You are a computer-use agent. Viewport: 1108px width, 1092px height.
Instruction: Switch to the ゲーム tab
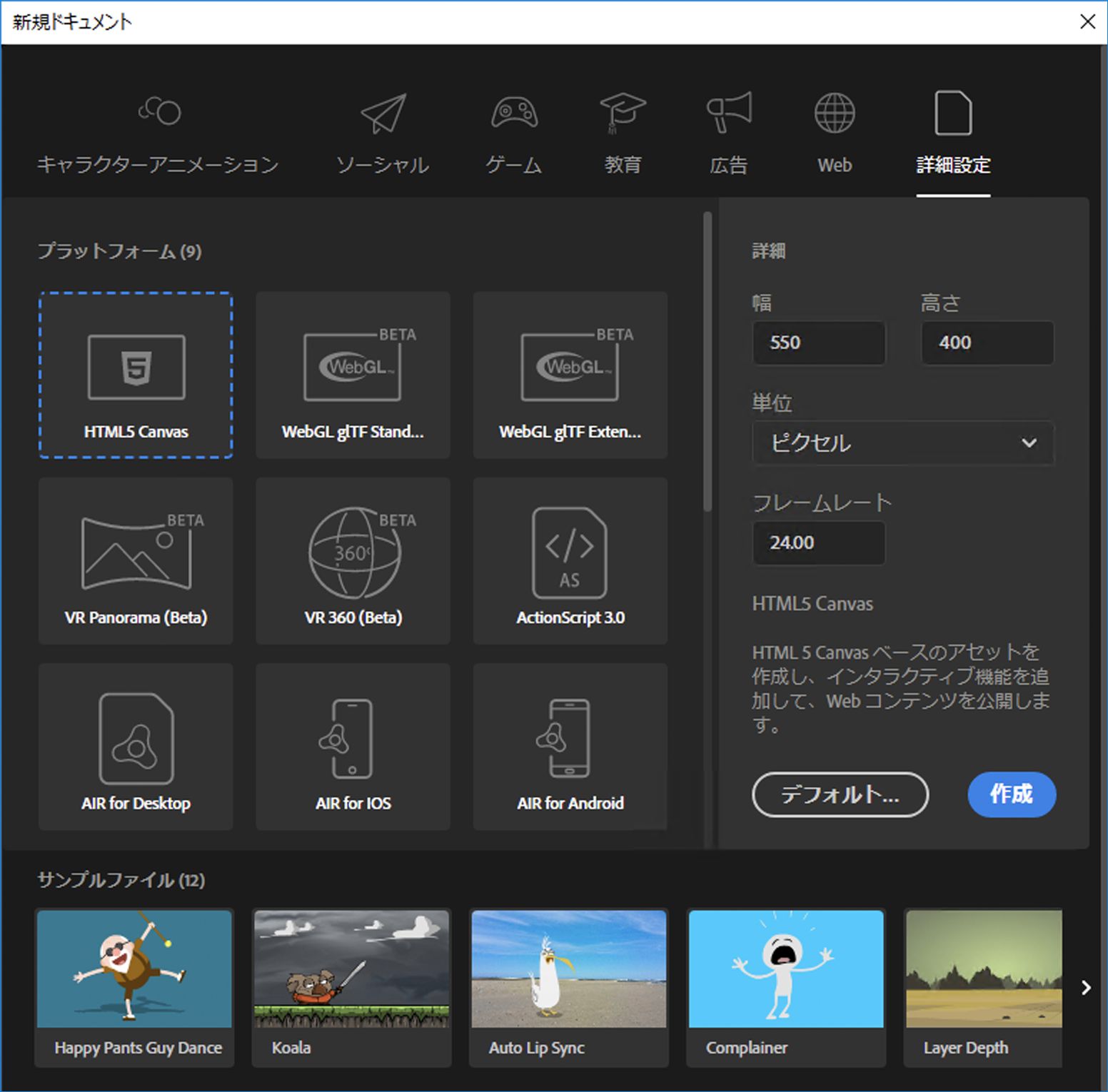coord(514,133)
